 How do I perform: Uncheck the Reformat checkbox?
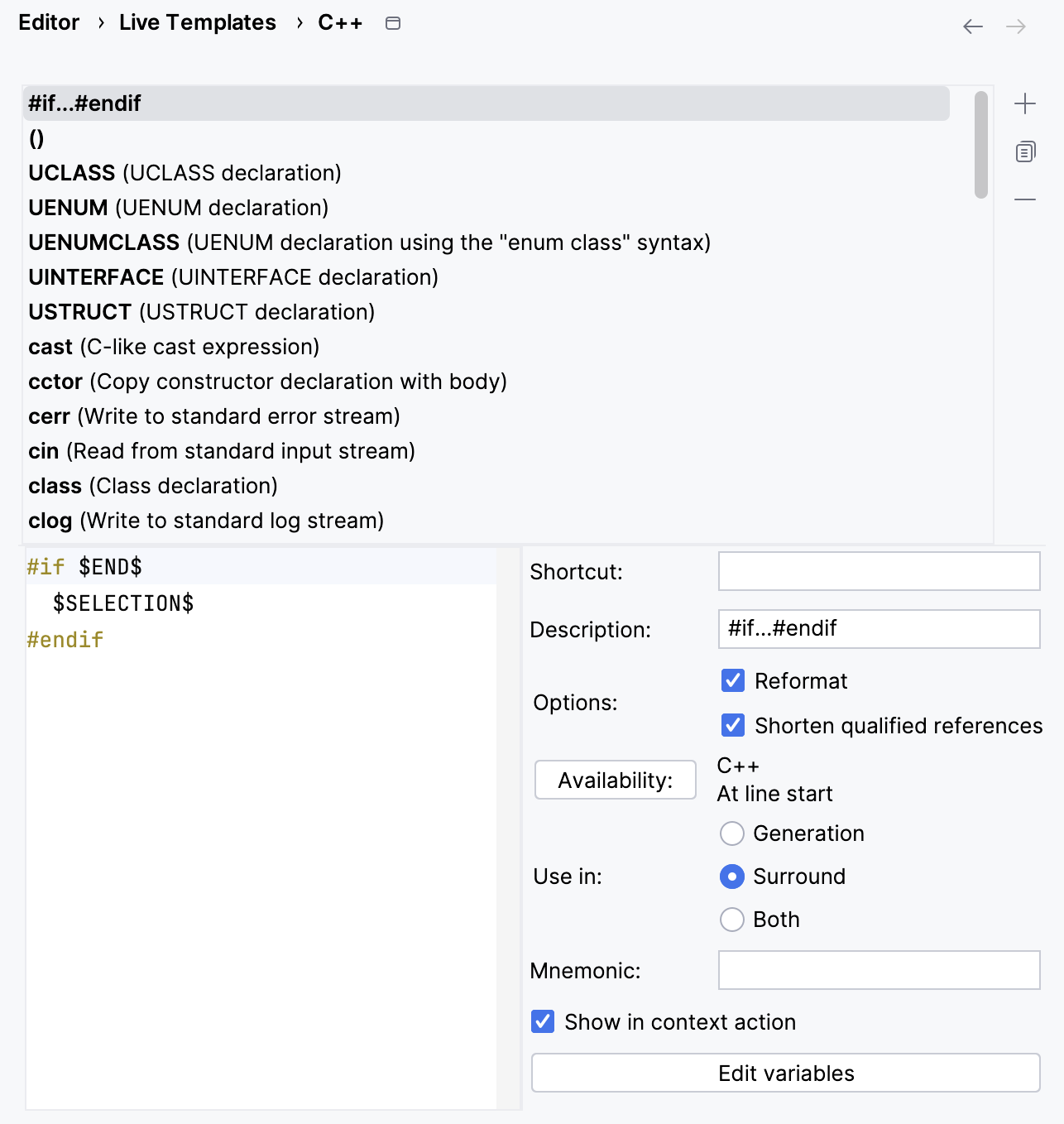(x=733, y=680)
